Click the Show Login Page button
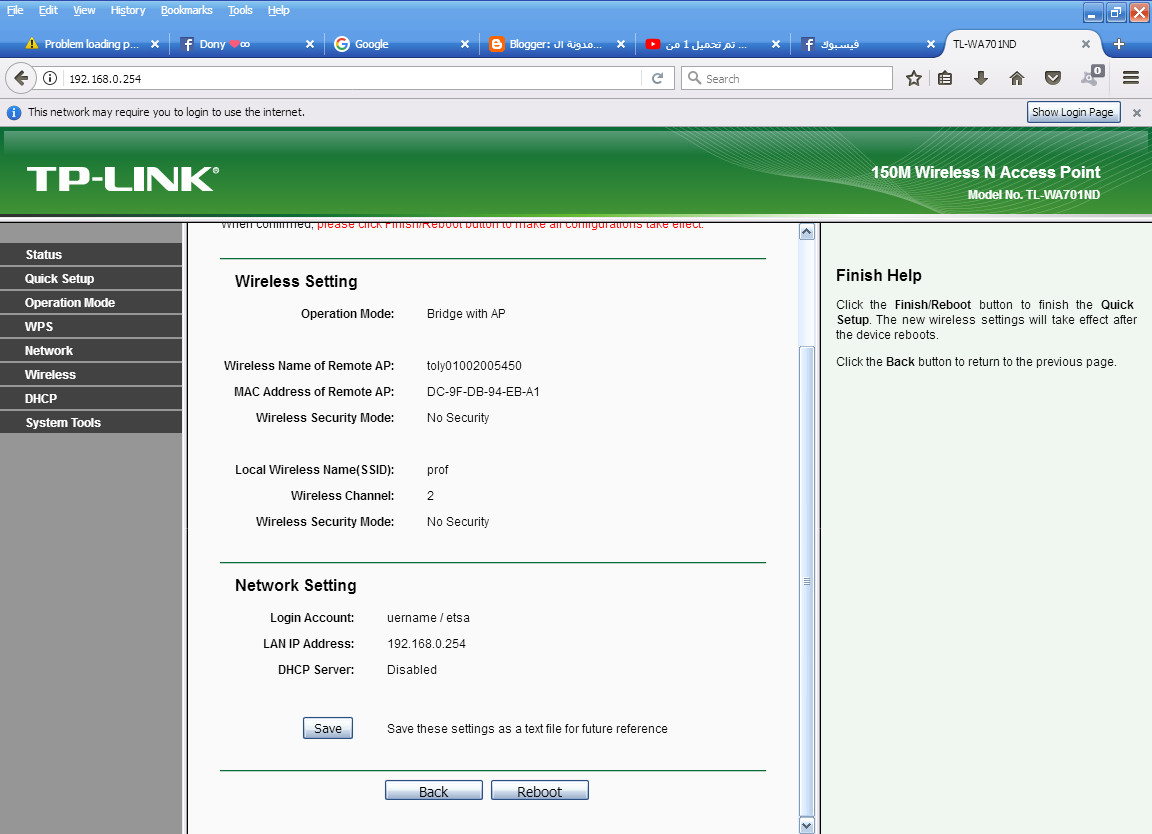 (1073, 112)
